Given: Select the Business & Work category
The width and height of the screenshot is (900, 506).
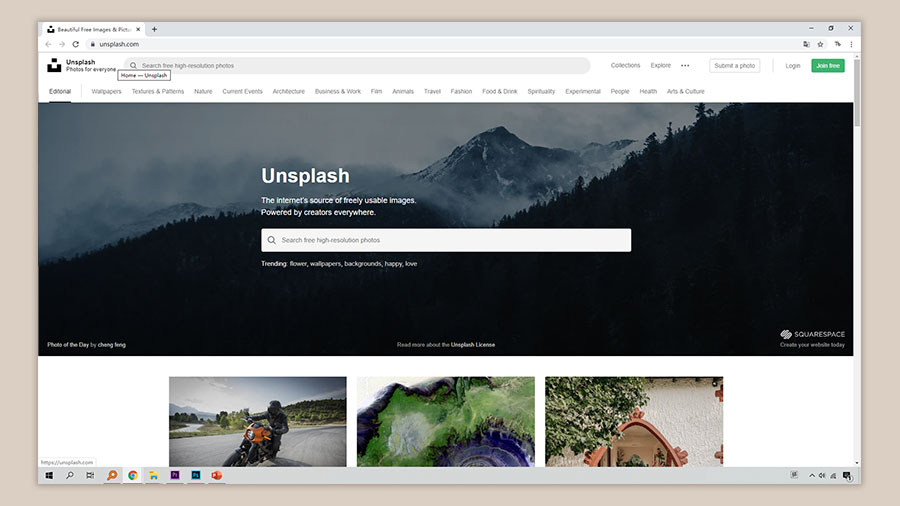Looking at the screenshot, I should tap(338, 91).
